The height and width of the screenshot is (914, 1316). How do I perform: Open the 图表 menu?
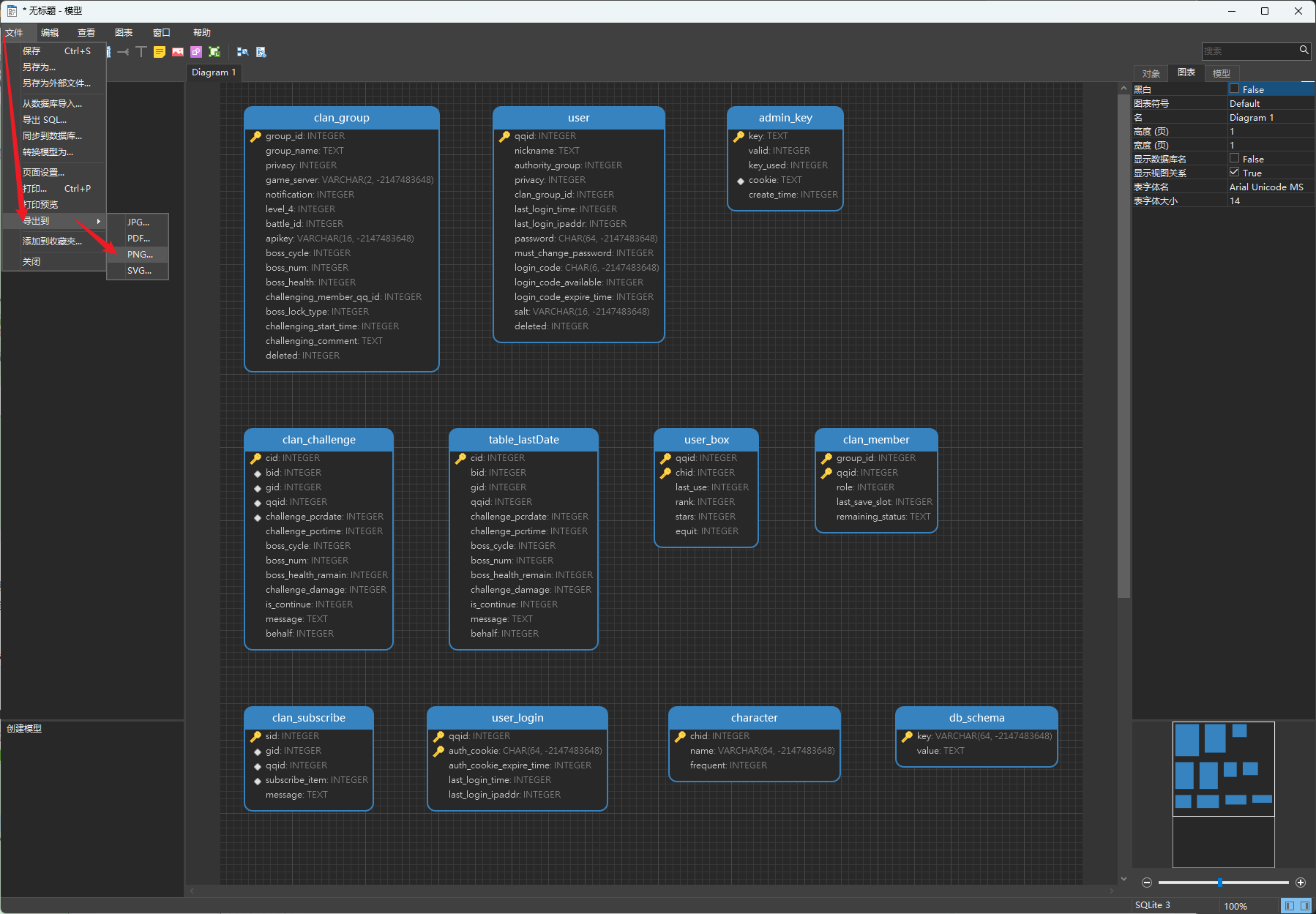124,32
